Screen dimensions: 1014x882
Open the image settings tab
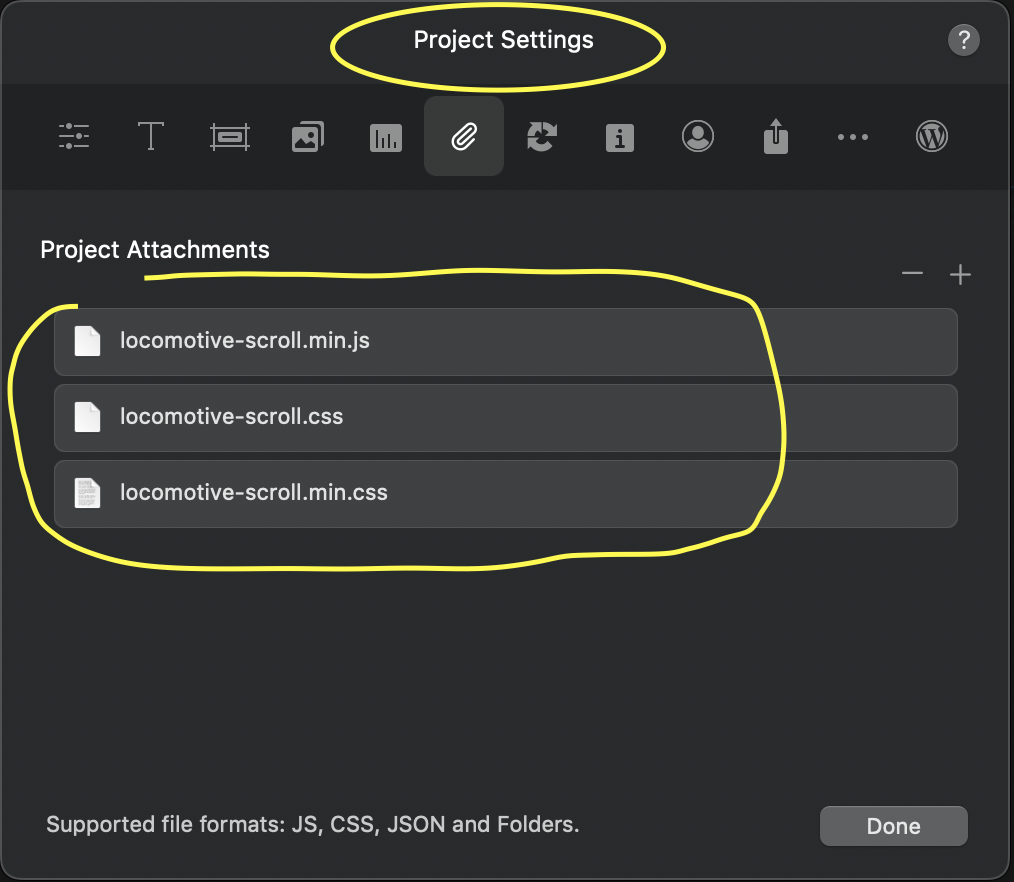pyautogui.click(x=307, y=137)
